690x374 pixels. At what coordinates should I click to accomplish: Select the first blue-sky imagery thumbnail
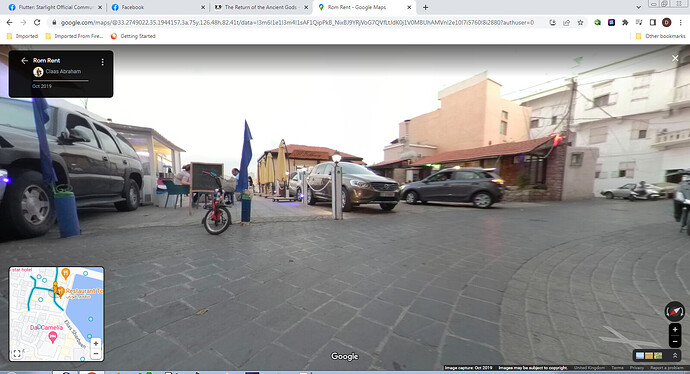click(x=640, y=356)
